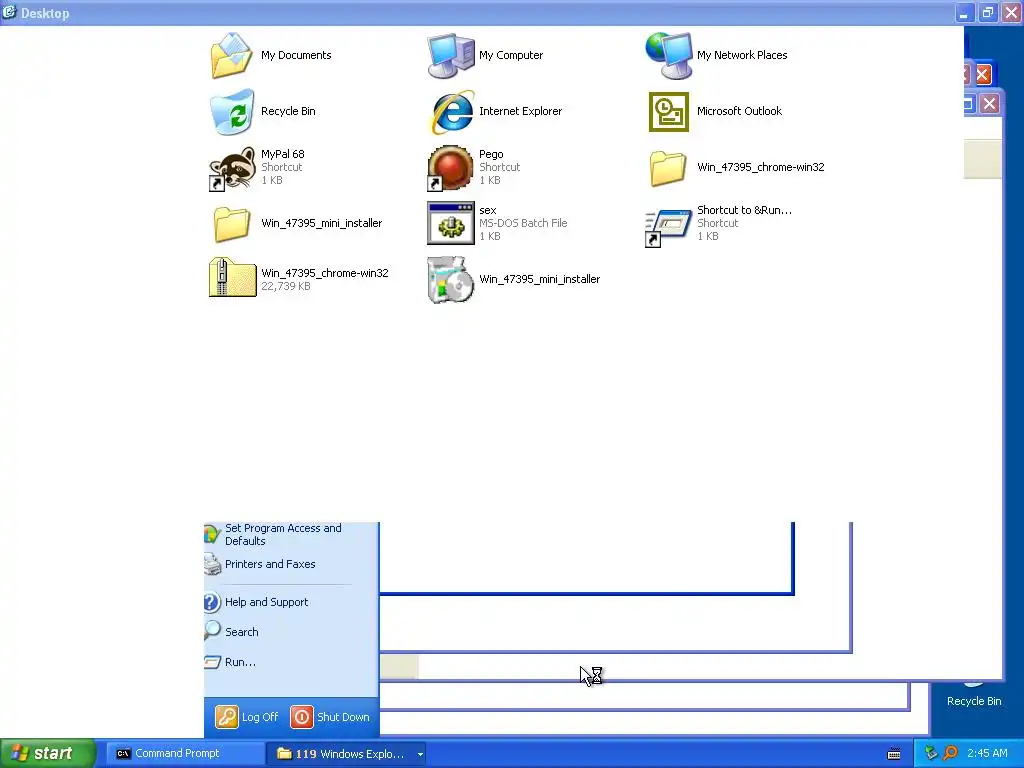Click the Microsoft Outlook label
Image resolution: width=1024 pixels, height=768 pixels.
click(x=739, y=112)
